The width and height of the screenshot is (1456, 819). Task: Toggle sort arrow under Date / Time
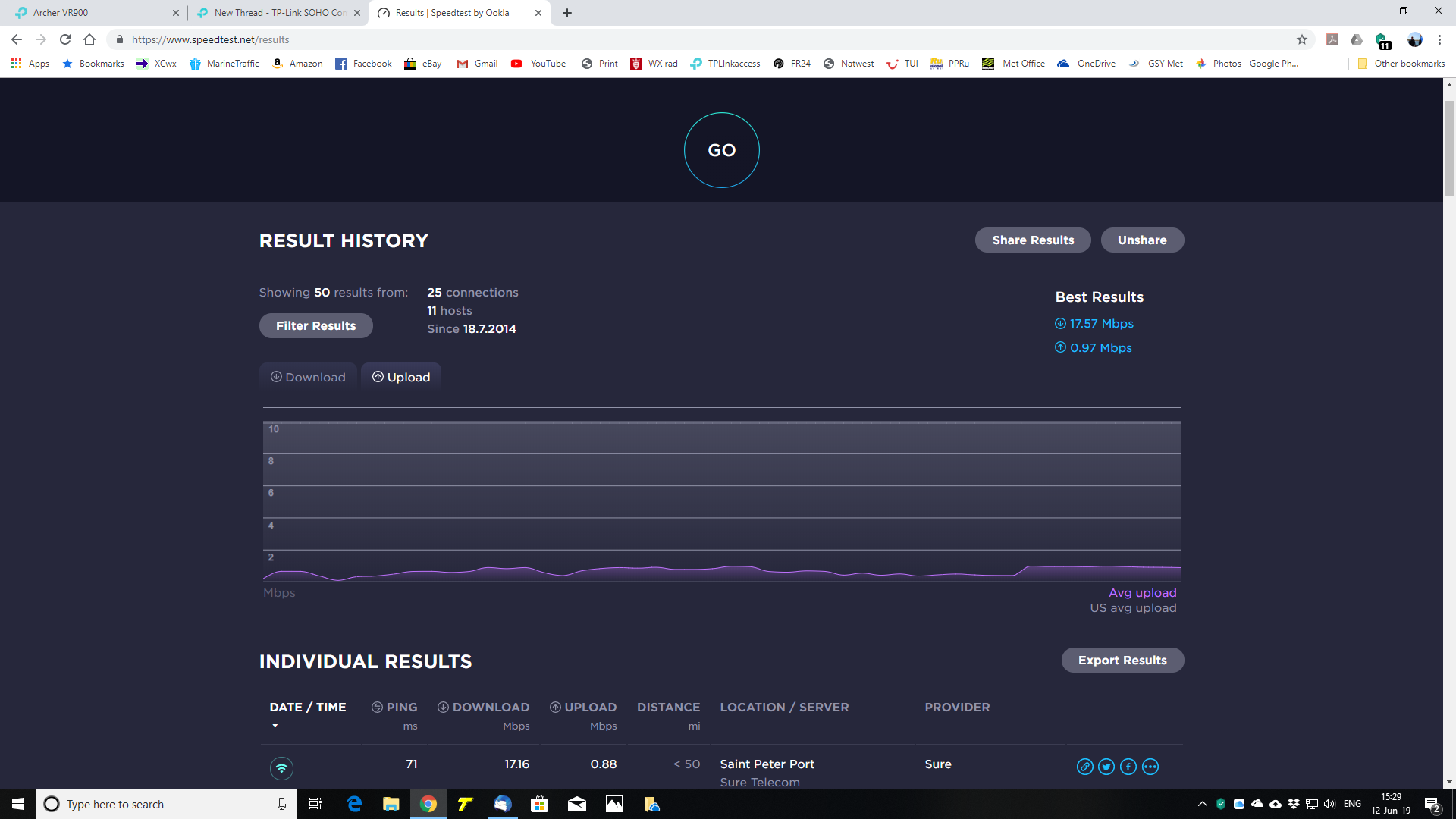click(x=275, y=726)
